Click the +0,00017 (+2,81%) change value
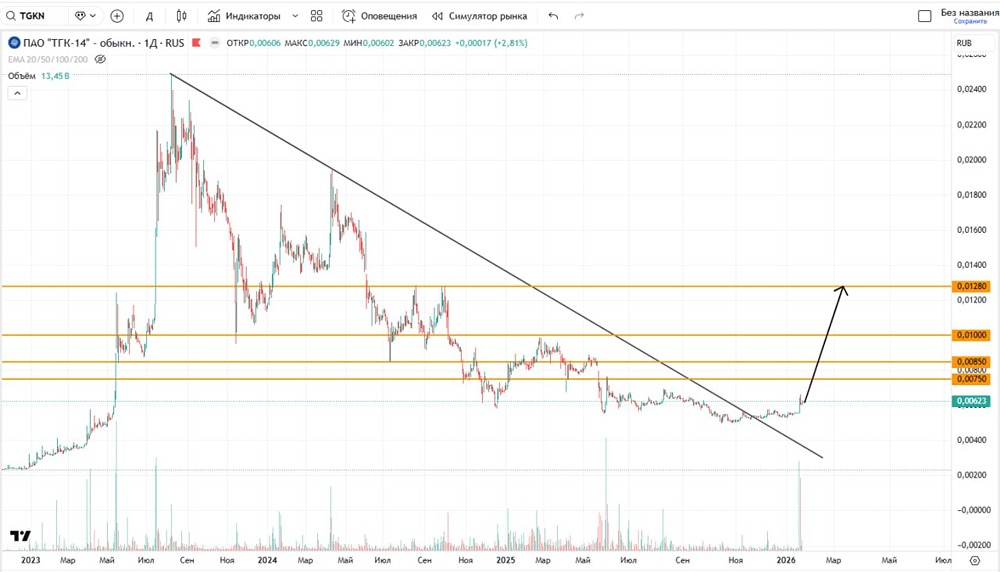Image resolution: width=1000 pixels, height=572 pixels. point(491,43)
